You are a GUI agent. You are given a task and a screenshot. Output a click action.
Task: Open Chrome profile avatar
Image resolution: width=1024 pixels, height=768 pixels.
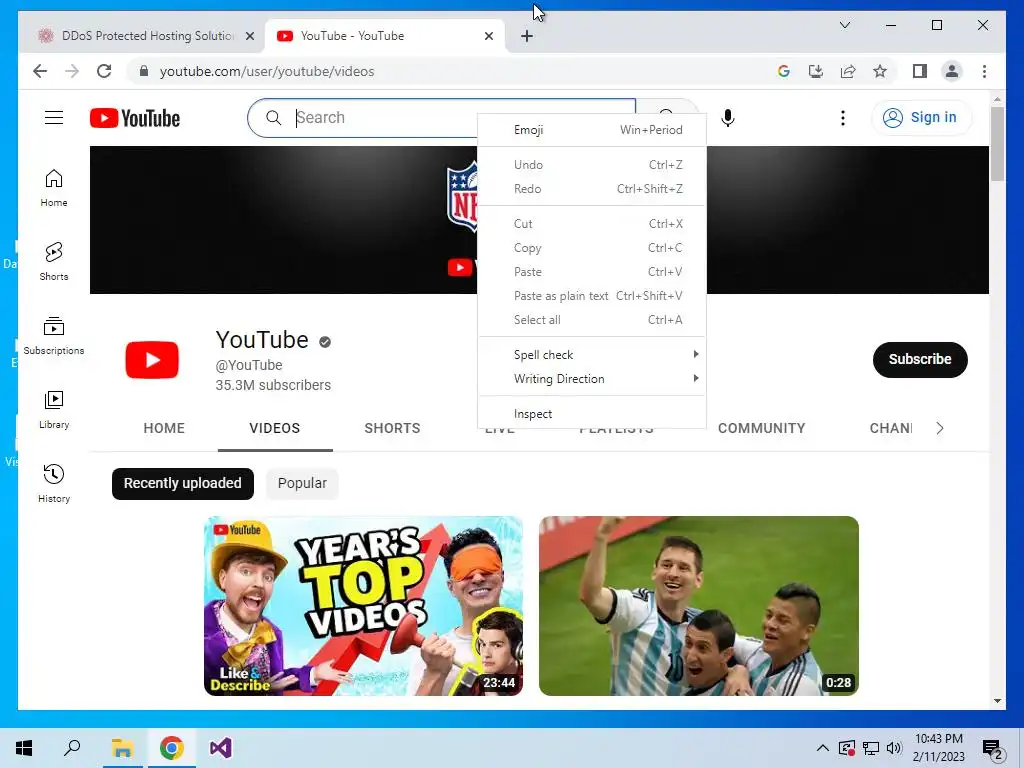point(952,71)
